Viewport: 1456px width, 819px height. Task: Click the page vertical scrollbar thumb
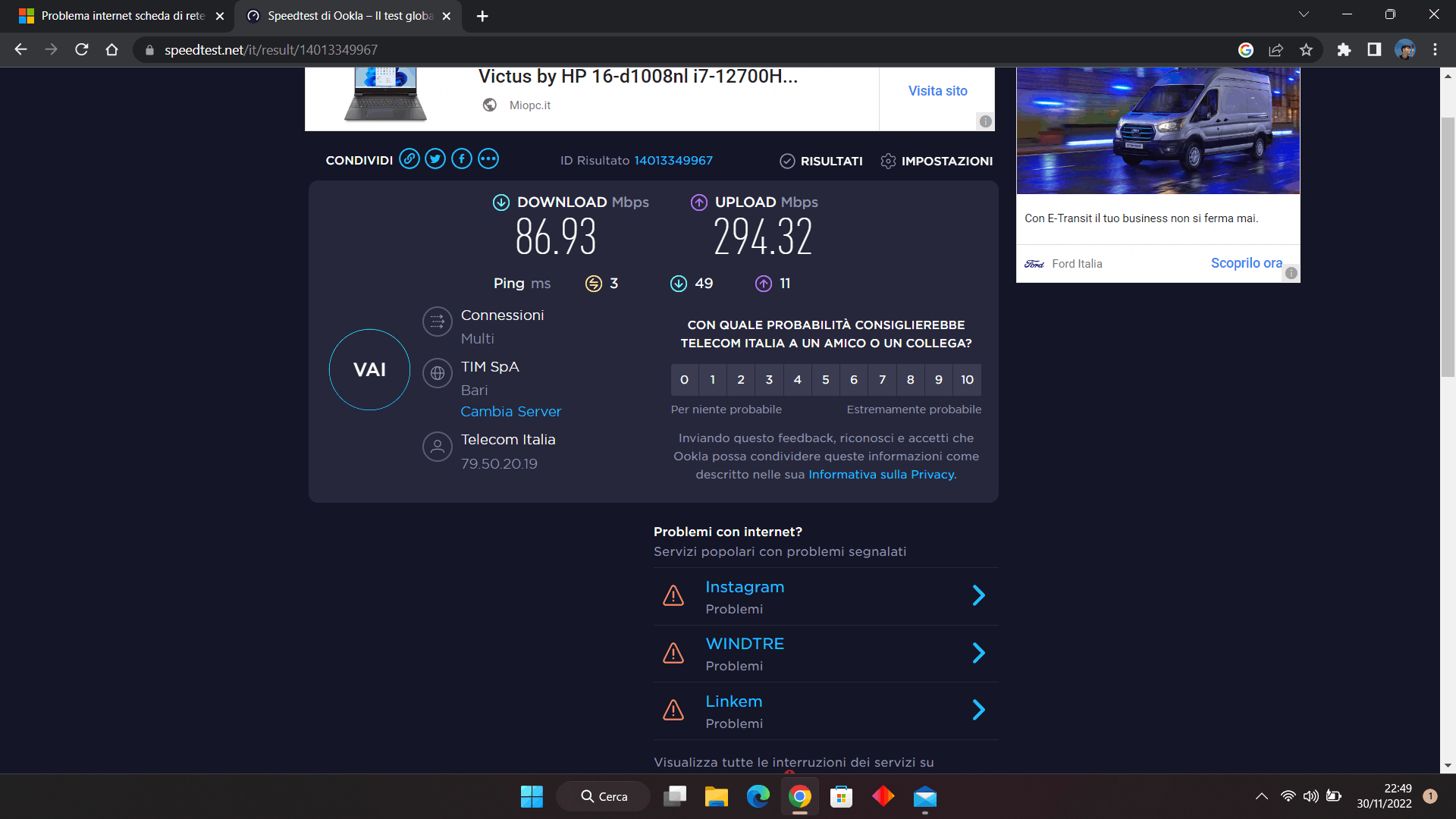pos(1448,246)
